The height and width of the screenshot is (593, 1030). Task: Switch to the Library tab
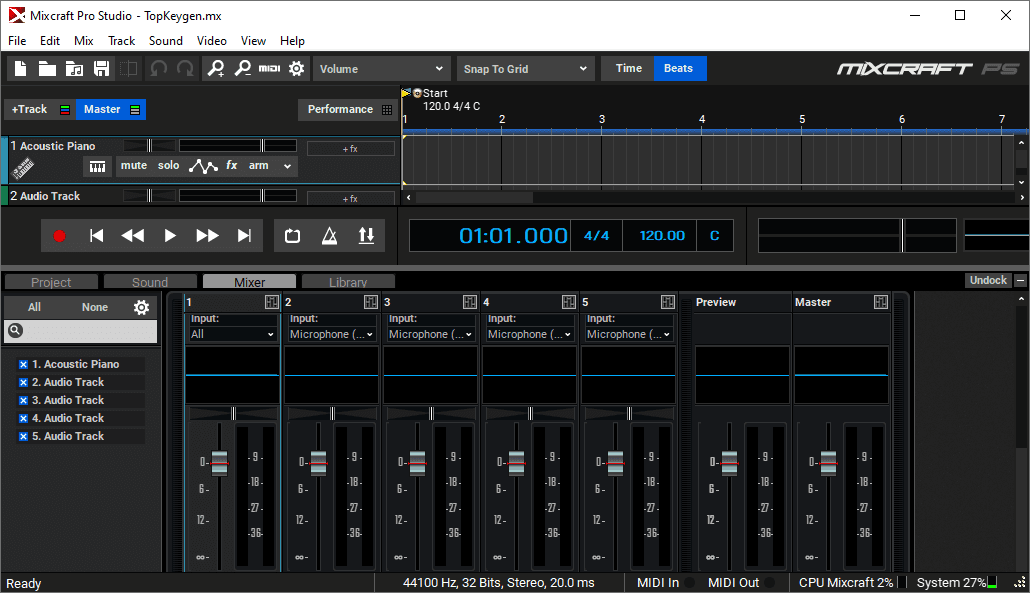tap(348, 282)
